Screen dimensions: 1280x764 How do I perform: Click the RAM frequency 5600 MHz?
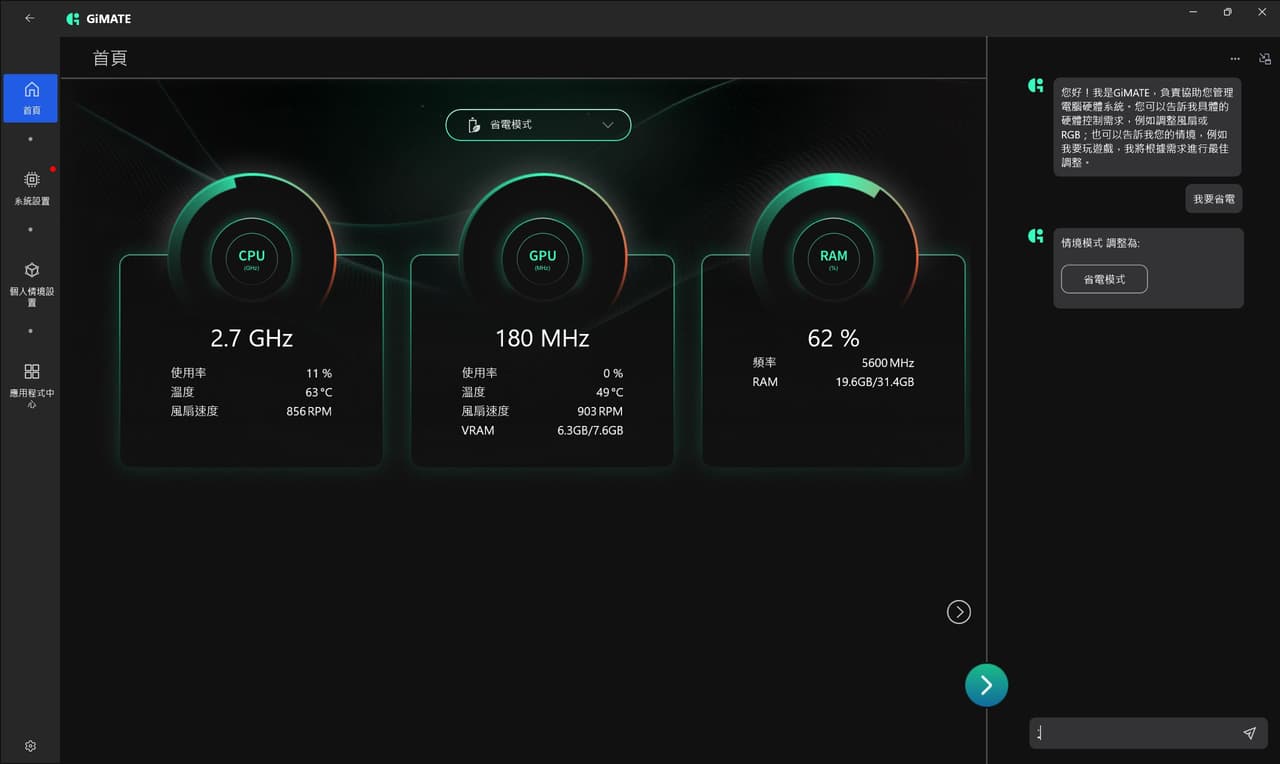point(887,363)
